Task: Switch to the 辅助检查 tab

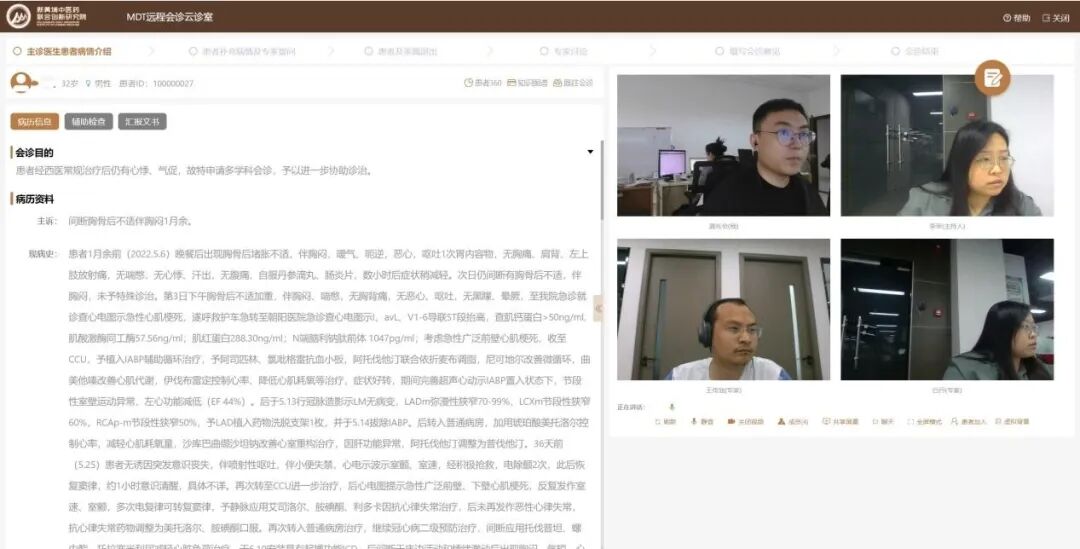Action: [89, 121]
